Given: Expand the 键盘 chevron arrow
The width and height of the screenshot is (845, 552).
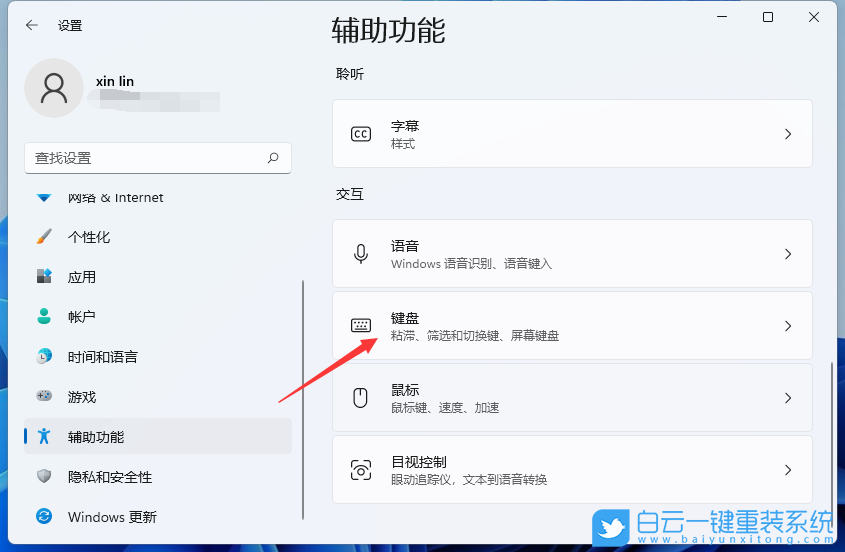Looking at the screenshot, I should tap(788, 326).
